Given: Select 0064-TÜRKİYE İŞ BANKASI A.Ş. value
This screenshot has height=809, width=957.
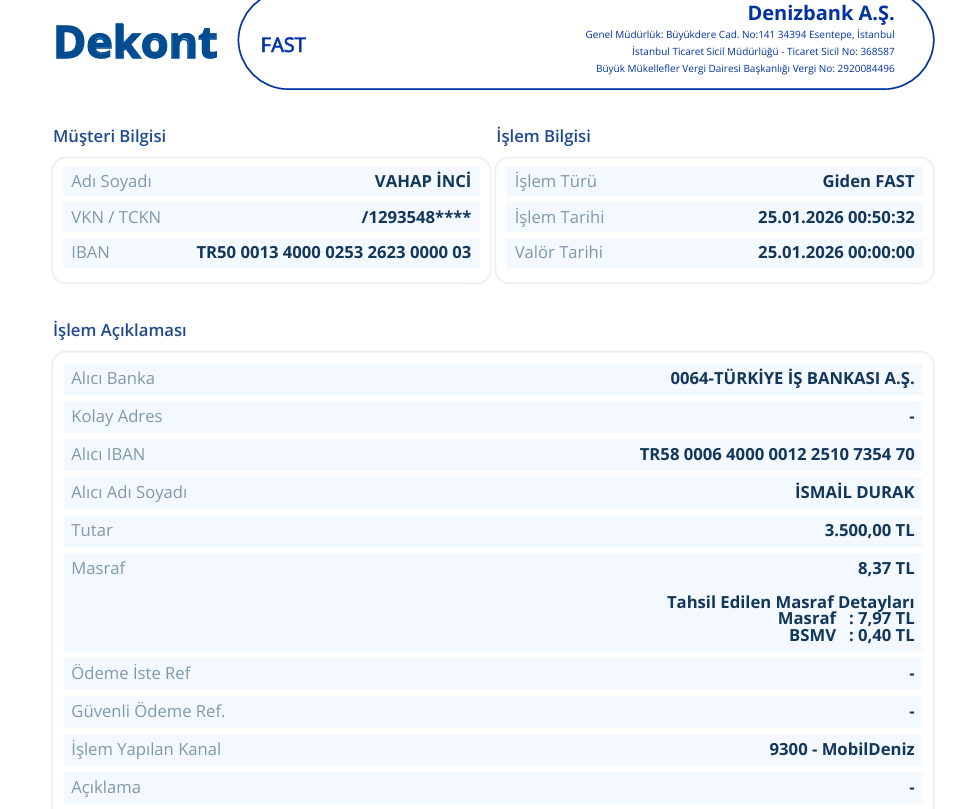Looking at the screenshot, I should (792, 378).
